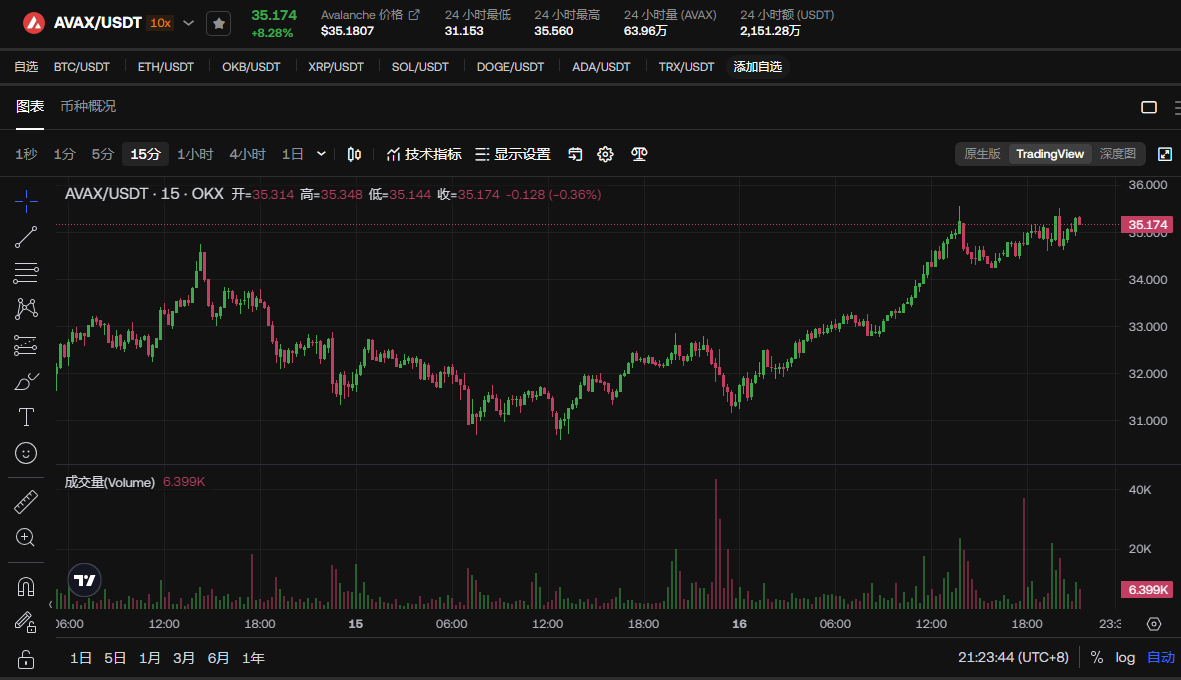1181x680 pixels.
Task: Toggle auto scale (自动) option
Action: click(1160, 657)
